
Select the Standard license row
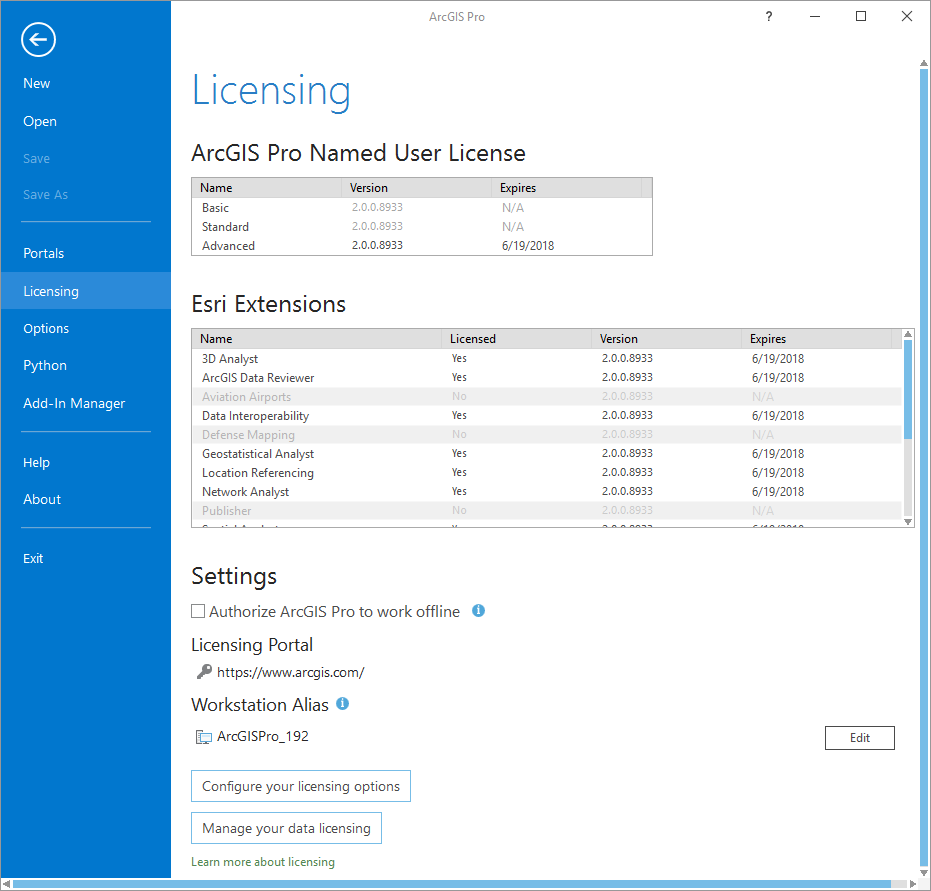click(x=422, y=227)
